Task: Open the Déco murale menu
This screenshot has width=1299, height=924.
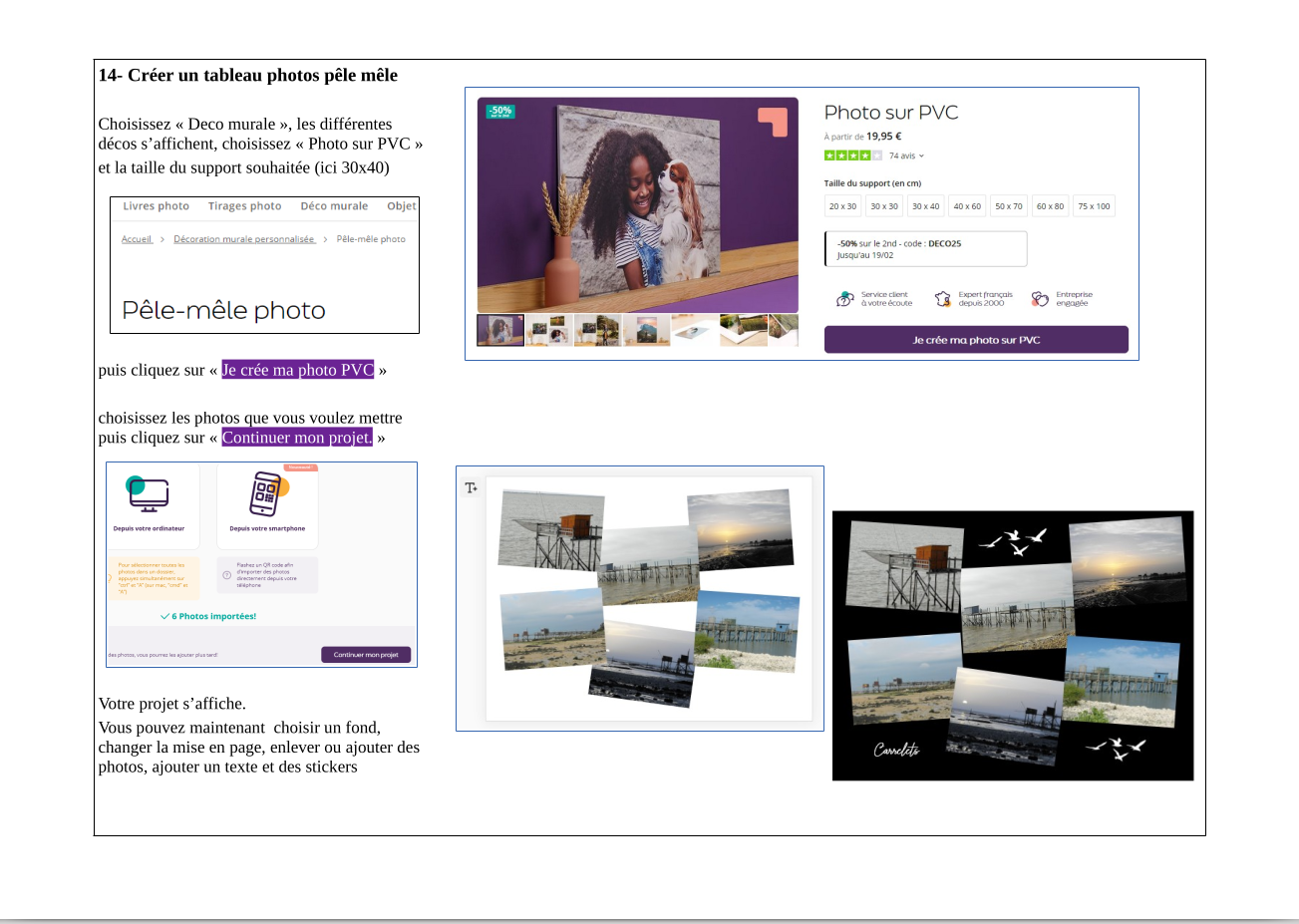Action: tap(334, 206)
